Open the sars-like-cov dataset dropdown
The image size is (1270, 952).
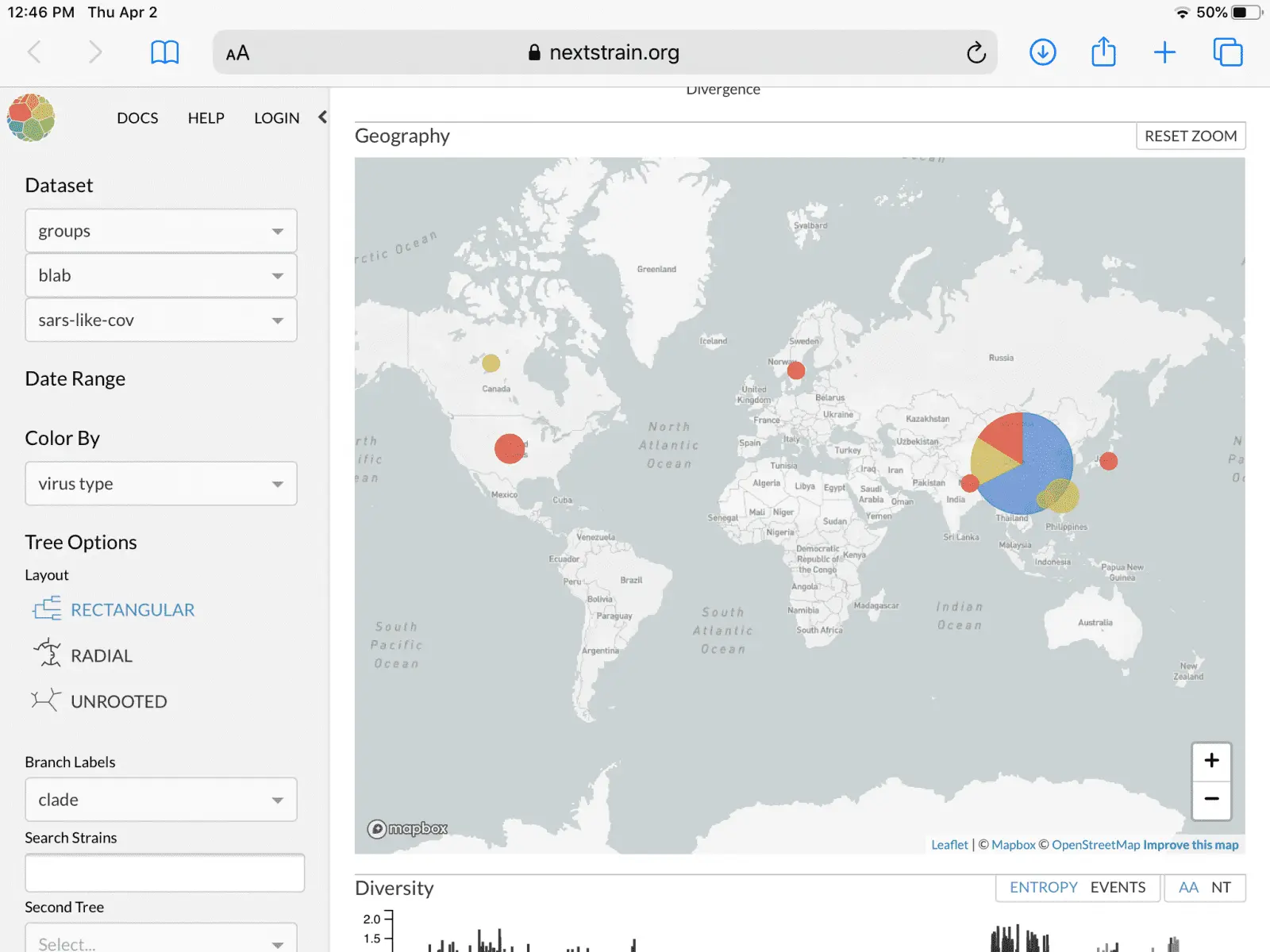click(161, 321)
